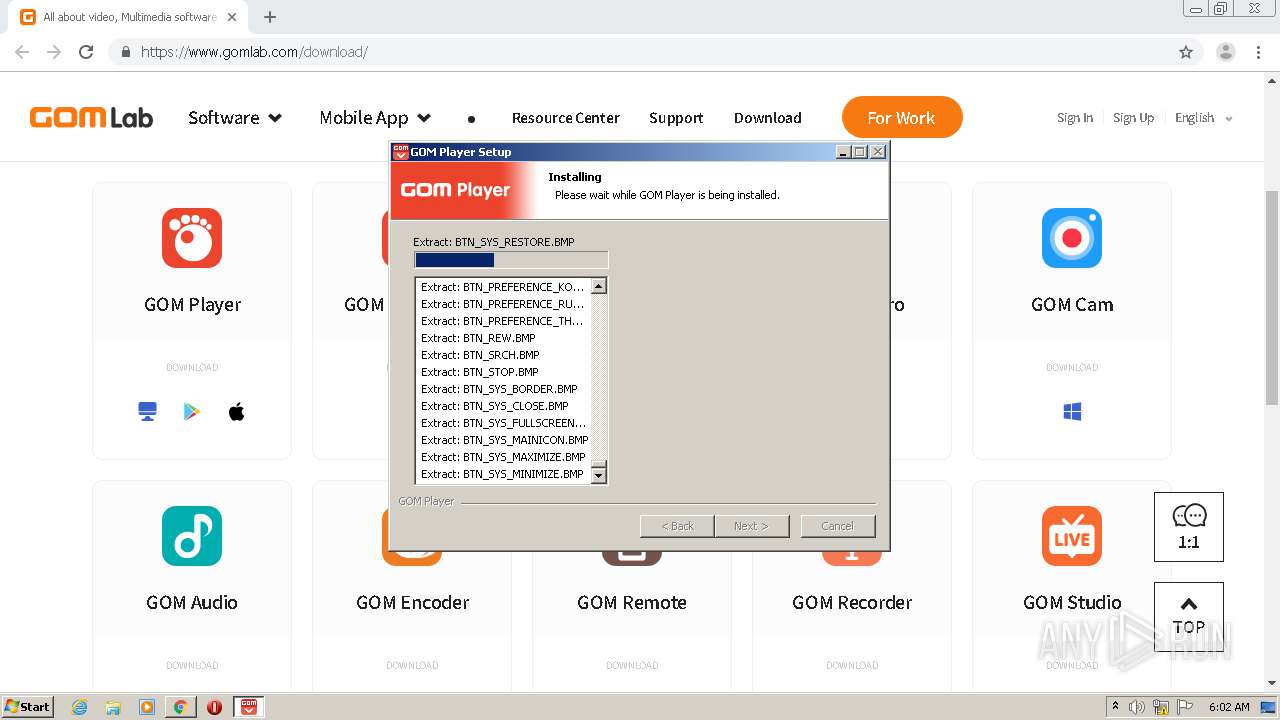Select log line BTN_SYS_MINIMIZE.BMP
The height and width of the screenshot is (720, 1280).
click(503, 474)
